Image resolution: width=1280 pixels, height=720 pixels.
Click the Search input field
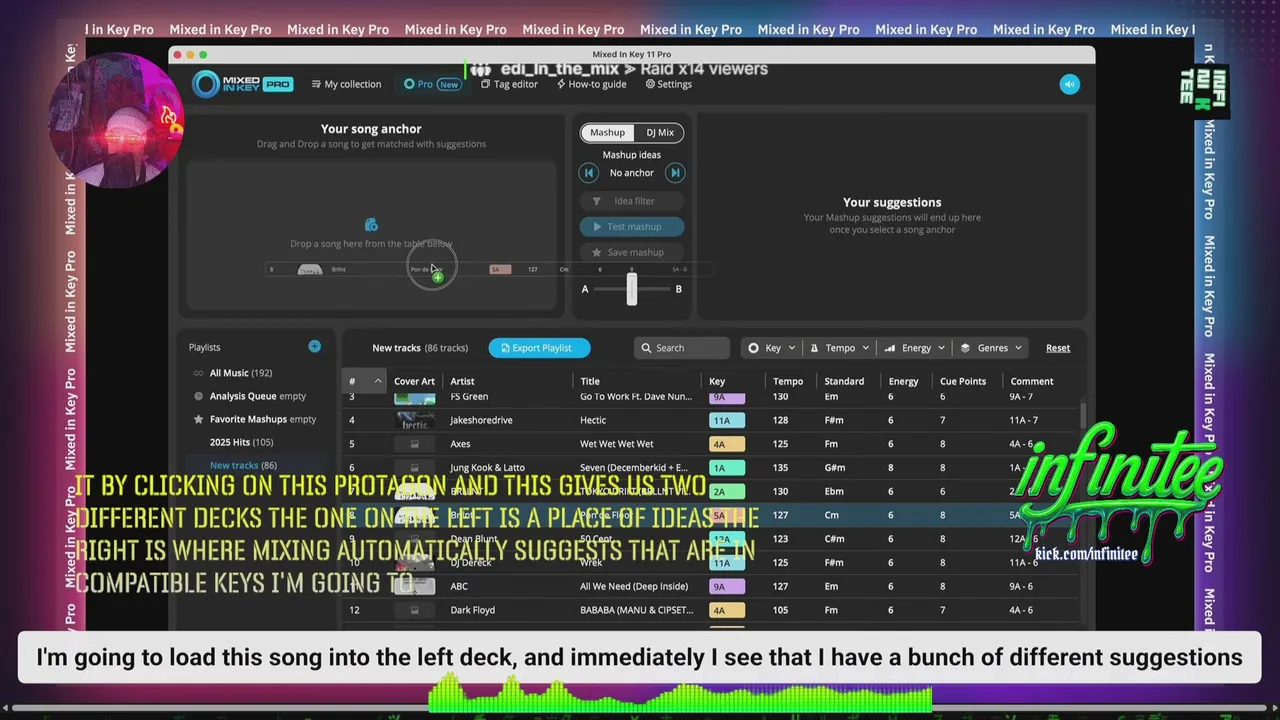(682, 348)
